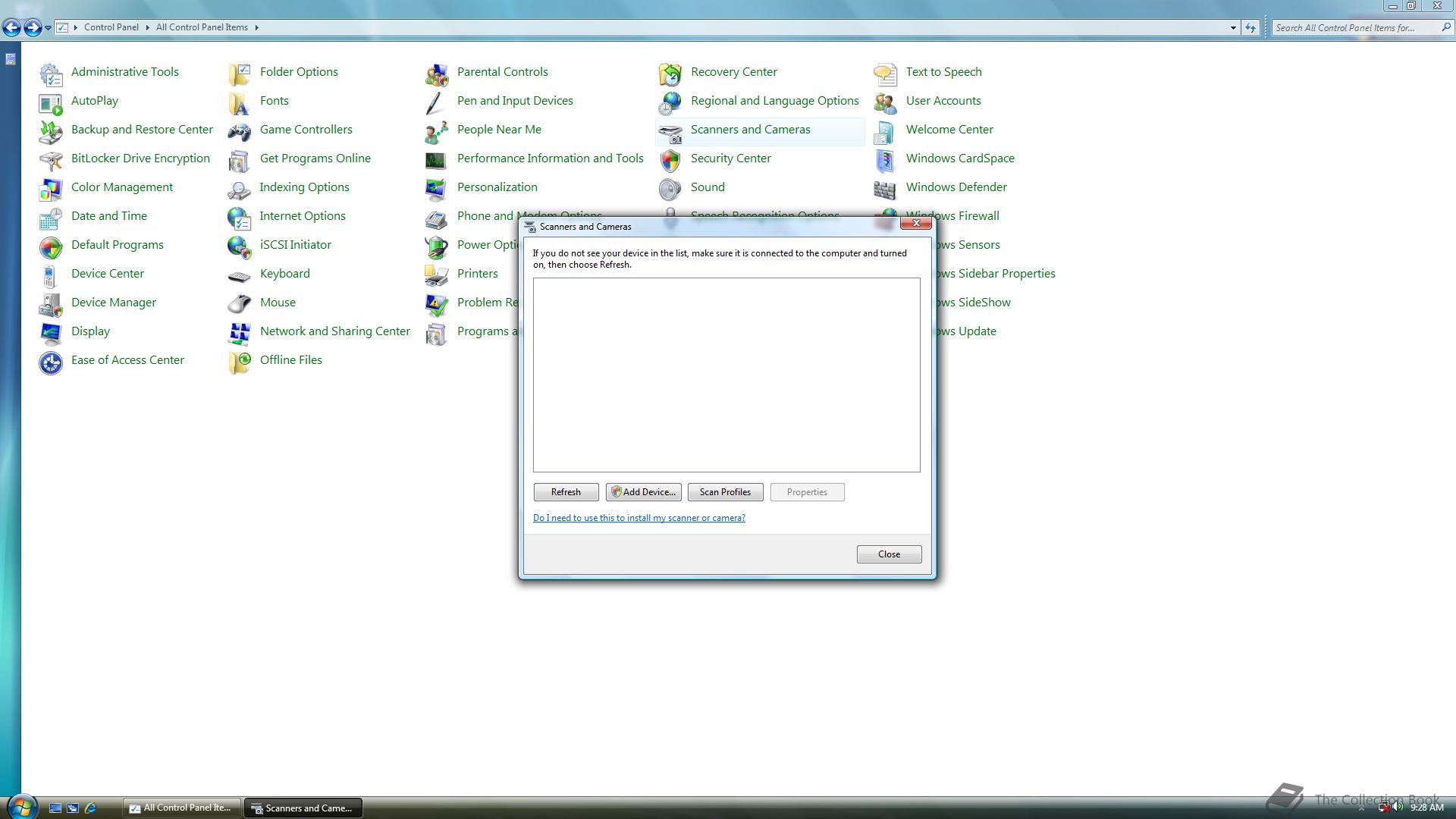
Task: Open the Default Programs icon
Action: coord(51,246)
